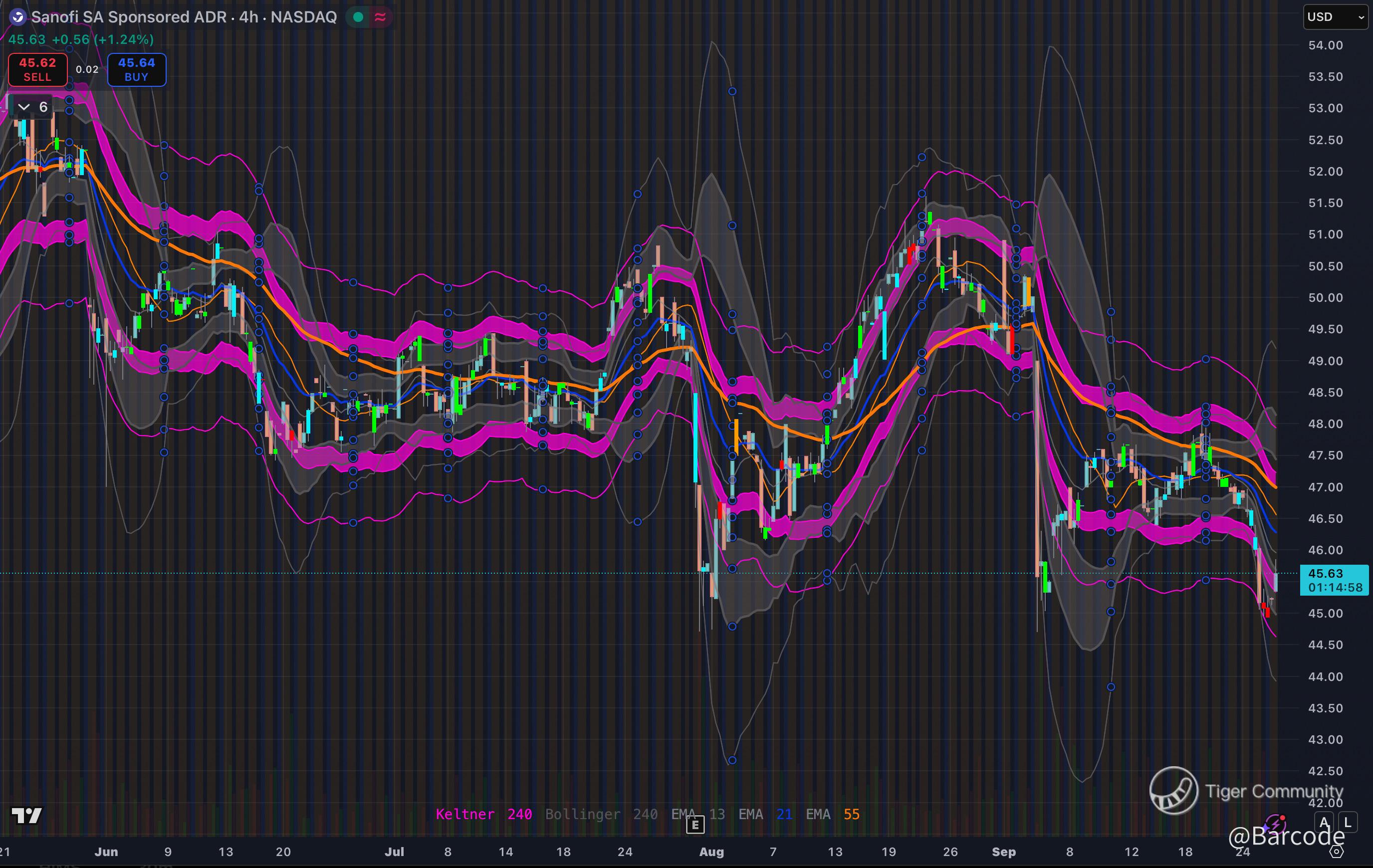Image resolution: width=1373 pixels, height=868 pixels.
Task: Click the Keltner 240 indicator label
Action: coord(483,814)
